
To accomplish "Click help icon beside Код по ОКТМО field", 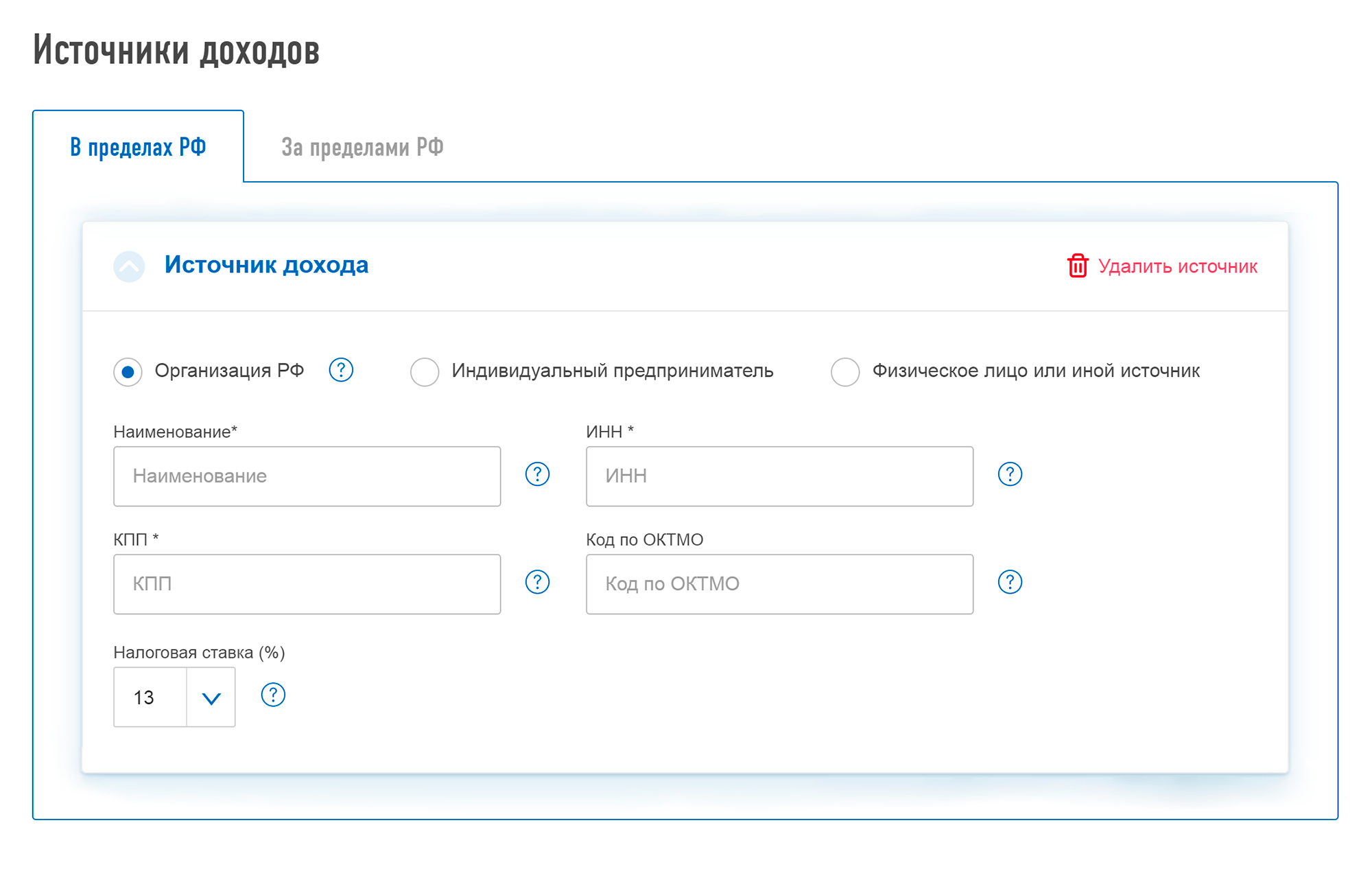I will click(1010, 582).
